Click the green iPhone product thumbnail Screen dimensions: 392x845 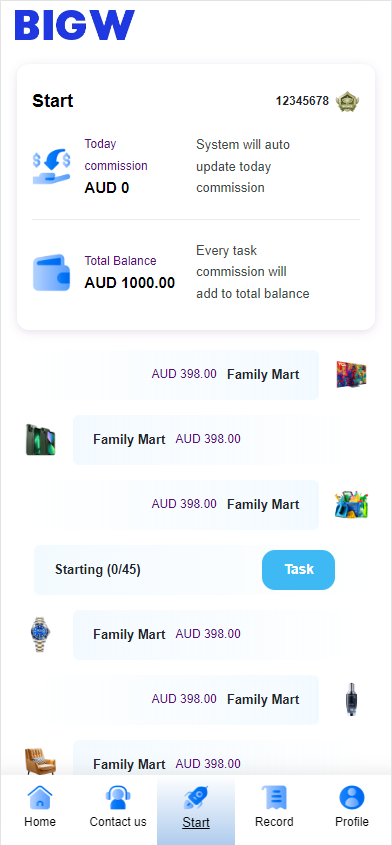point(40,440)
